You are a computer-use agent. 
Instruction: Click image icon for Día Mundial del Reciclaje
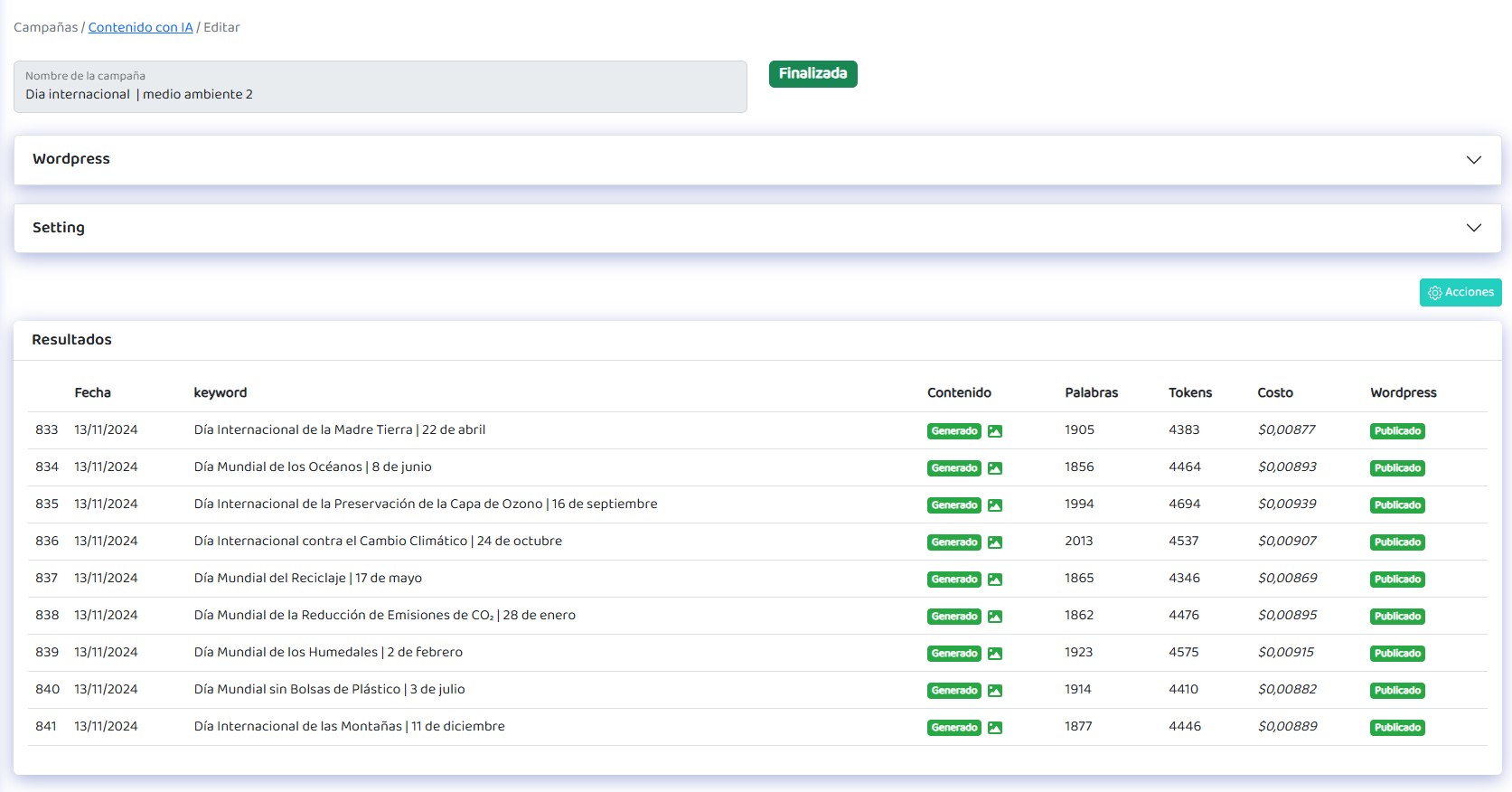click(994, 580)
